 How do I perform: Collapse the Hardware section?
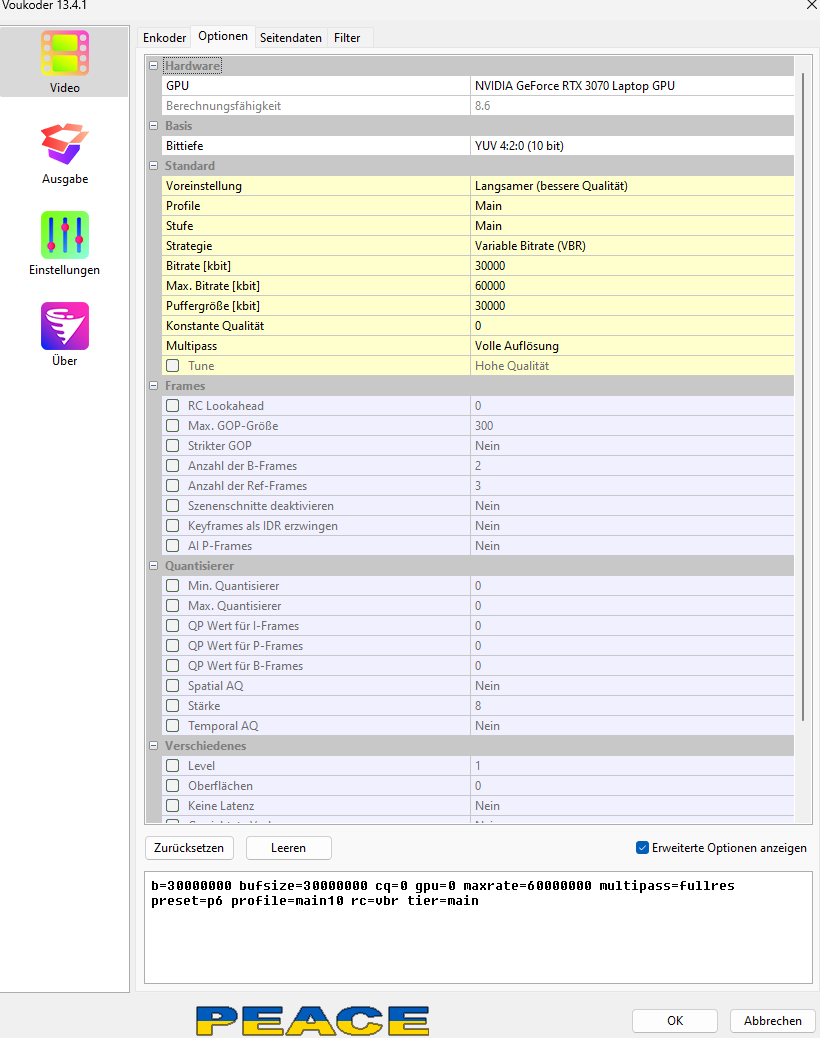pos(154,66)
